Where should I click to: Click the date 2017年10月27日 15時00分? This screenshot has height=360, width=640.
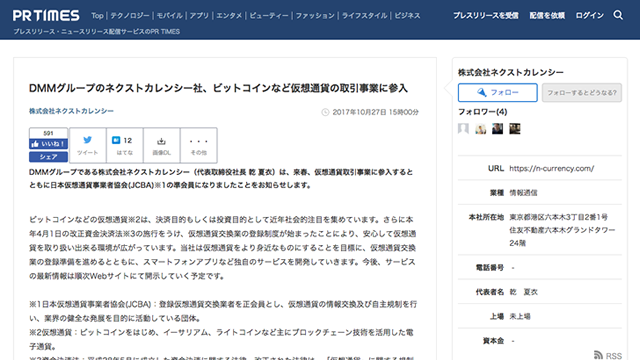pyautogui.click(x=375, y=112)
